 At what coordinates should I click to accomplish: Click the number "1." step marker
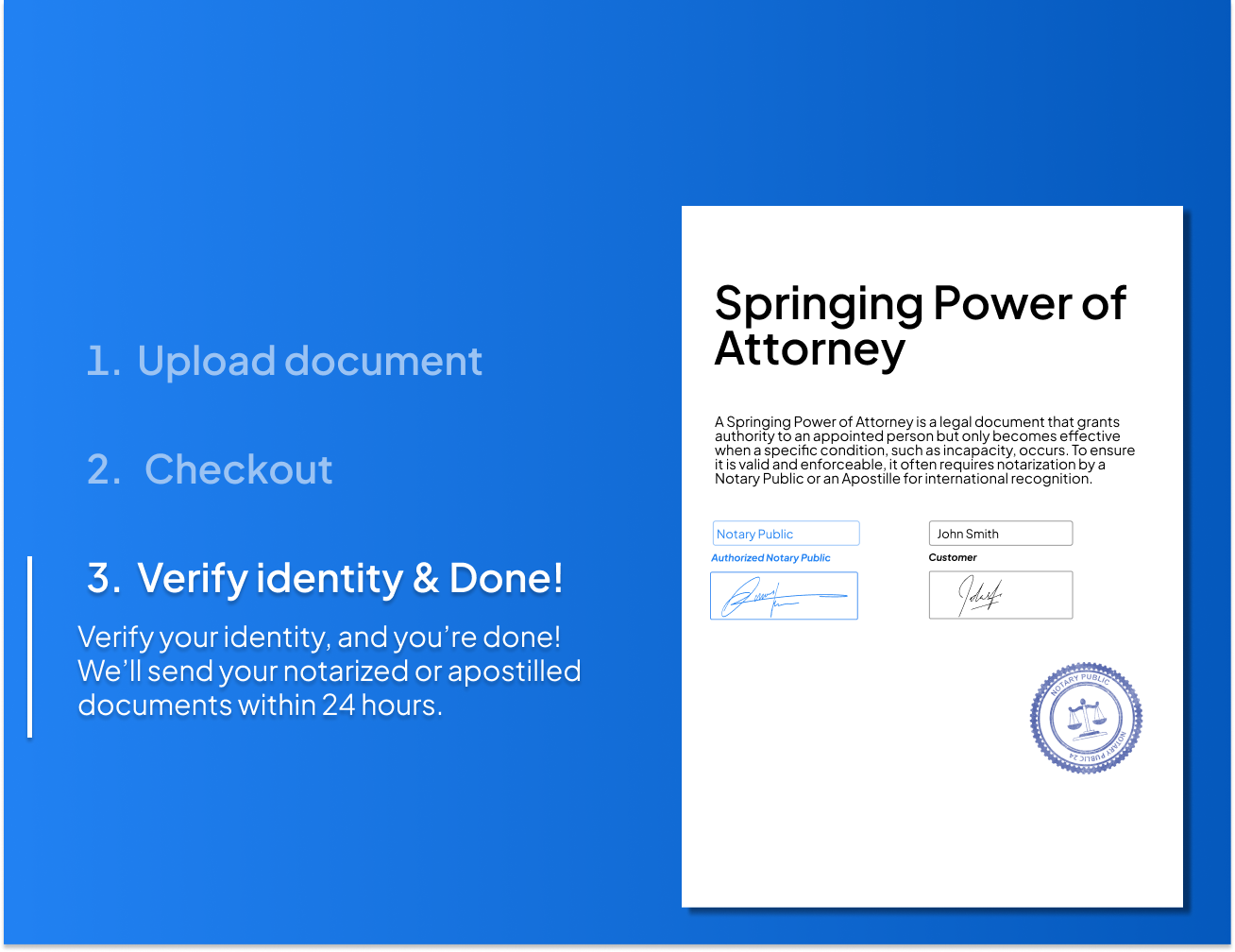(x=103, y=362)
